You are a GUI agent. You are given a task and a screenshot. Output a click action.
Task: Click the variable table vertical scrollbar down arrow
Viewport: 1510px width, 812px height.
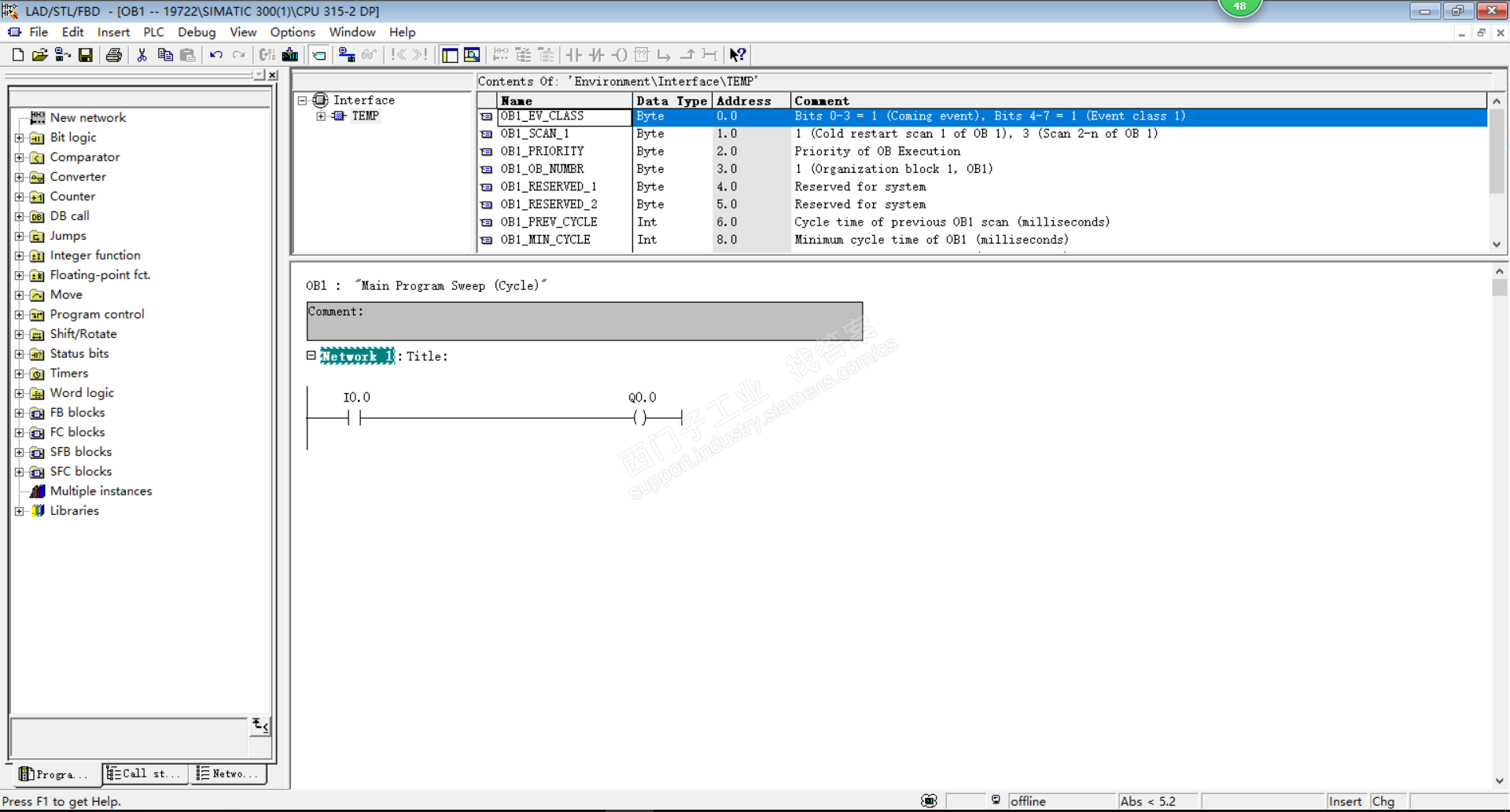coord(1497,244)
